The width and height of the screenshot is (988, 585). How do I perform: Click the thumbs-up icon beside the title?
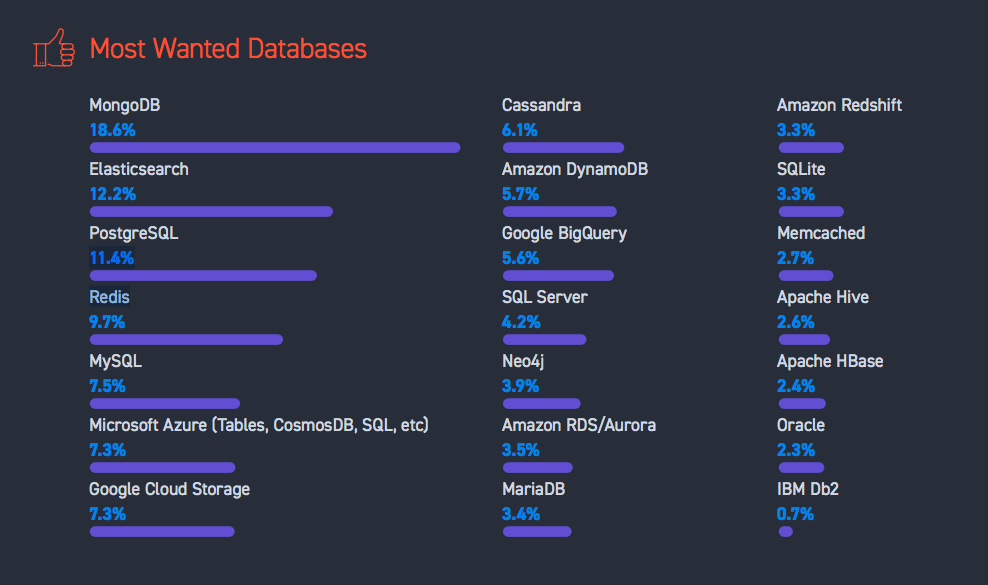[x=54, y=48]
